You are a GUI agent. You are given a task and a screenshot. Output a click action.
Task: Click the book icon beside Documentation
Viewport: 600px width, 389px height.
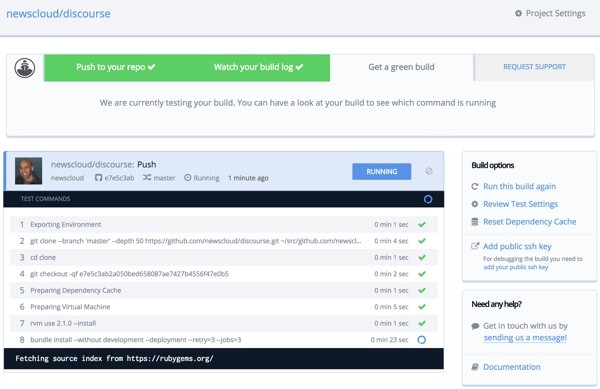point(475,367)
